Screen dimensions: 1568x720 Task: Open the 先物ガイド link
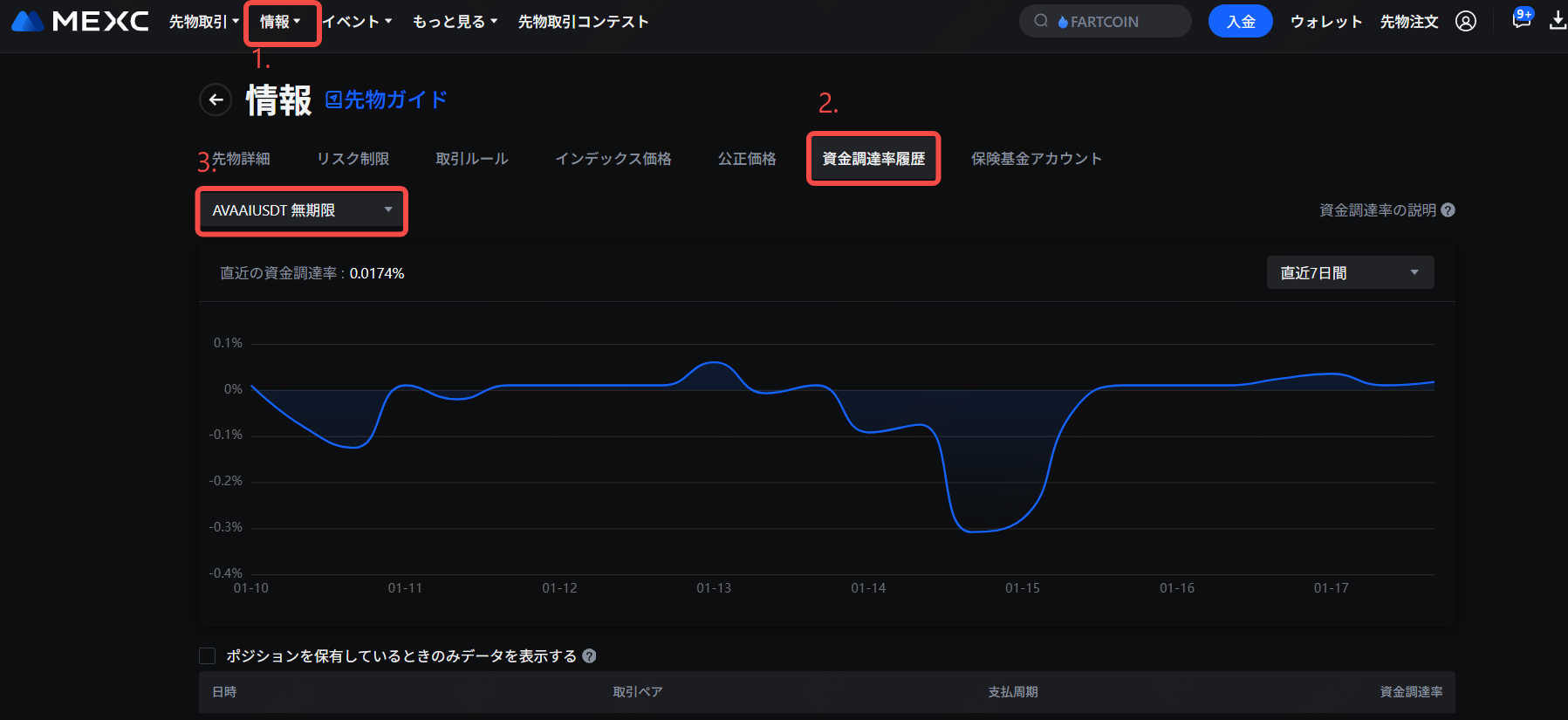pos(387,99)
